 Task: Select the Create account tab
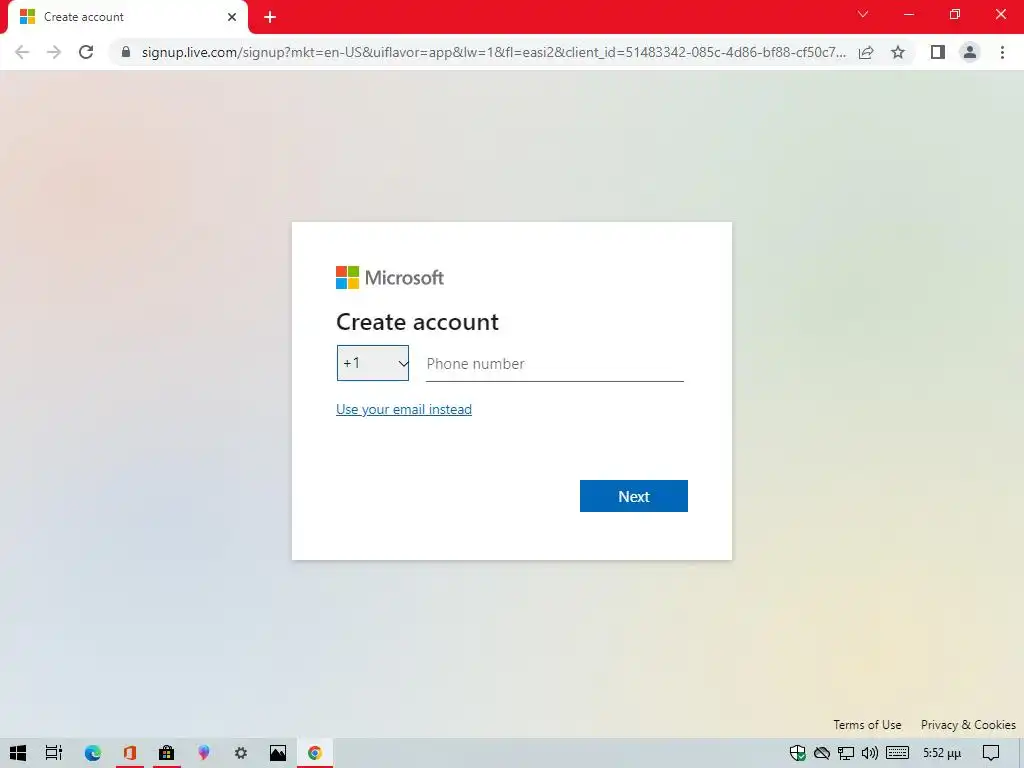pyautogui.click(x=127, y=17)
